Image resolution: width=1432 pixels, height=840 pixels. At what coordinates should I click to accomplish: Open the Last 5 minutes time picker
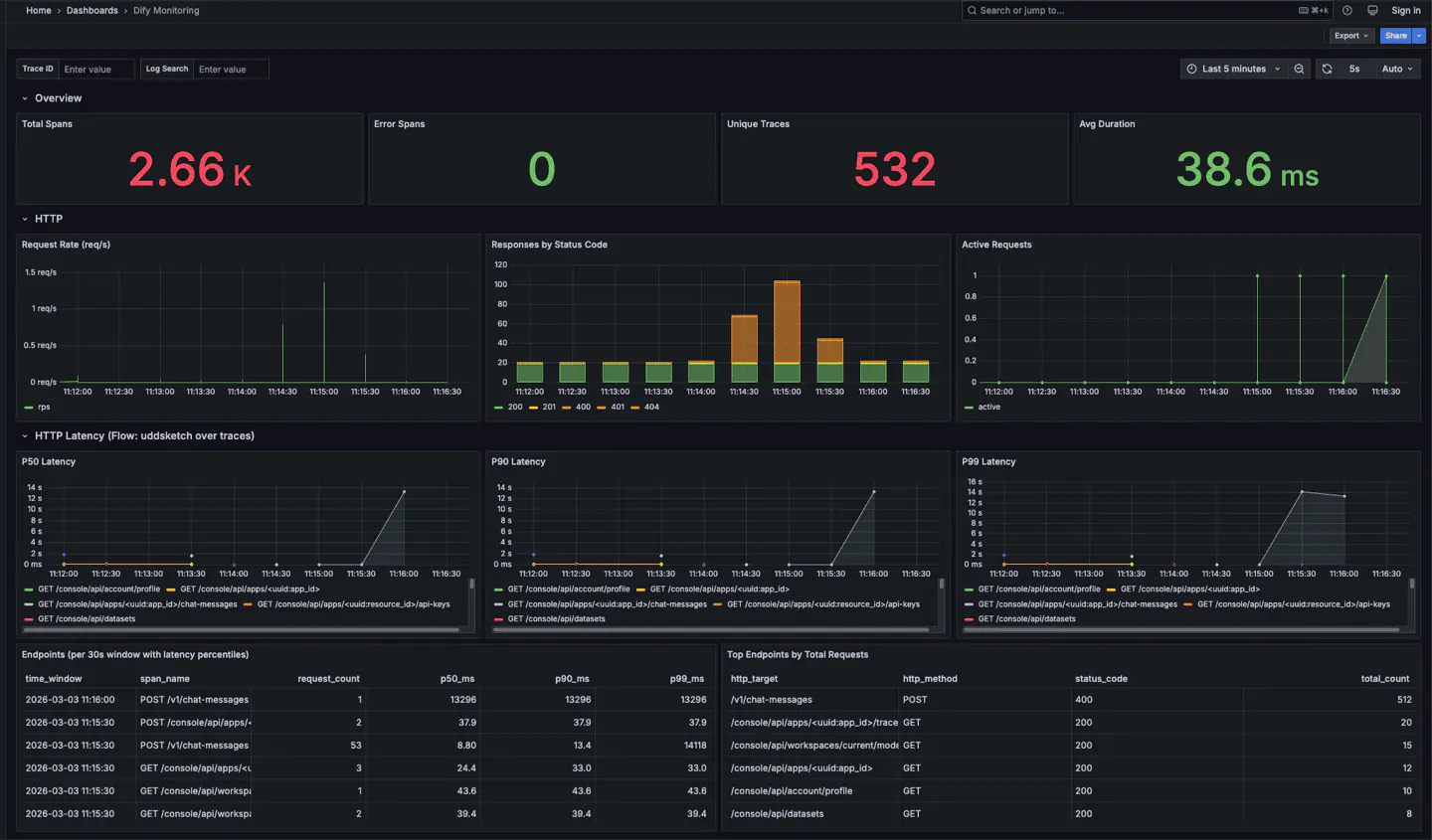1233,69
